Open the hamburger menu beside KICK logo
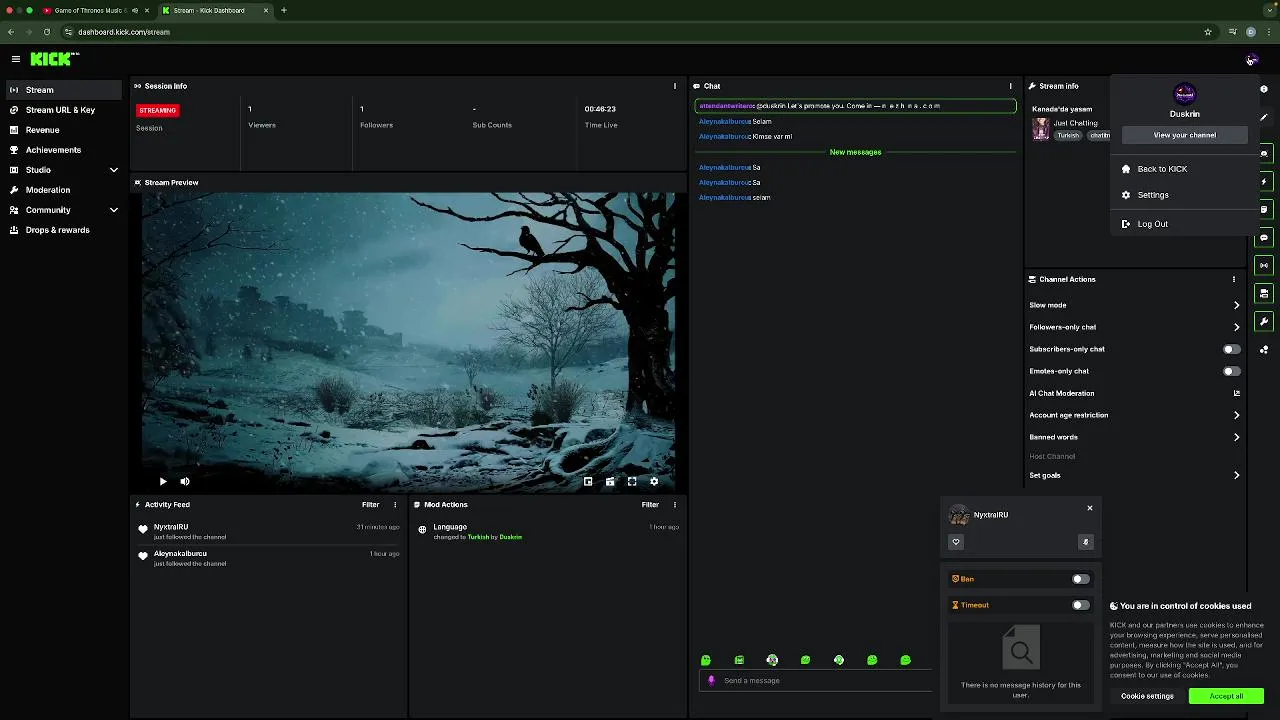The height and width of the screenshot is (720, 1280). click(x=15, y=59)
